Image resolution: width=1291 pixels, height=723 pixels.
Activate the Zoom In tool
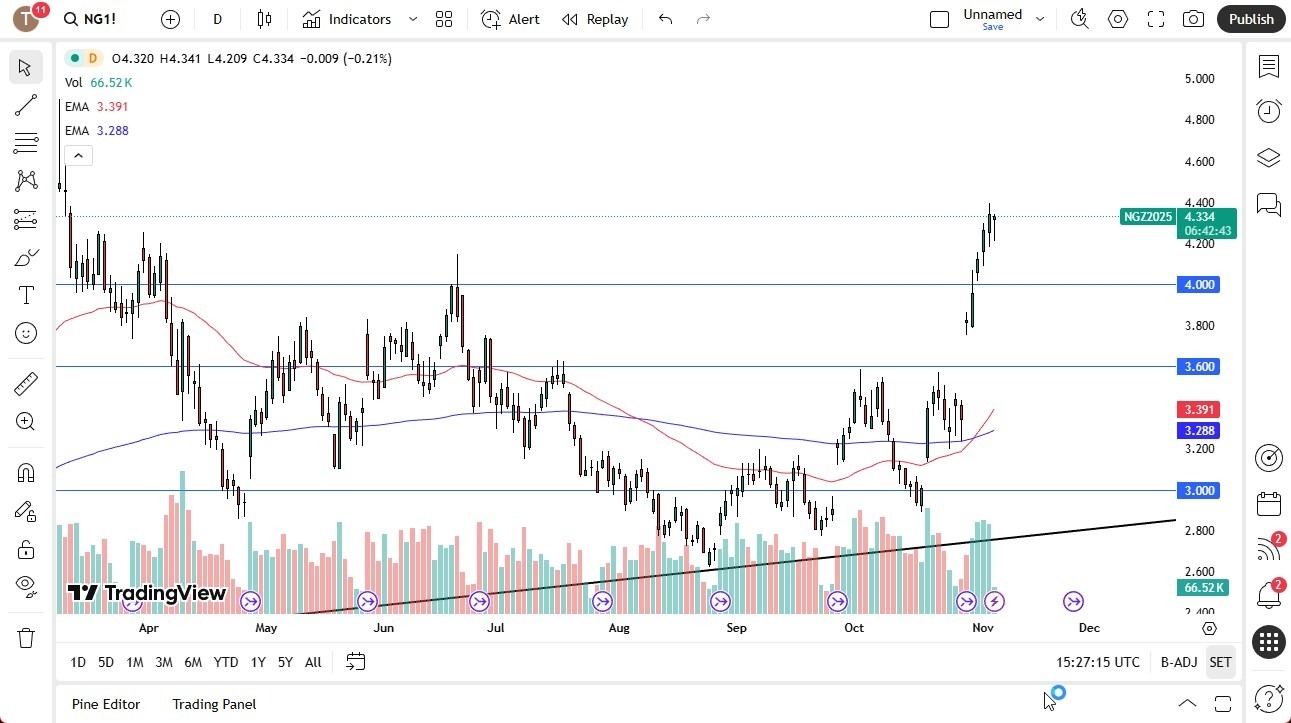click(x=25, y=421)
